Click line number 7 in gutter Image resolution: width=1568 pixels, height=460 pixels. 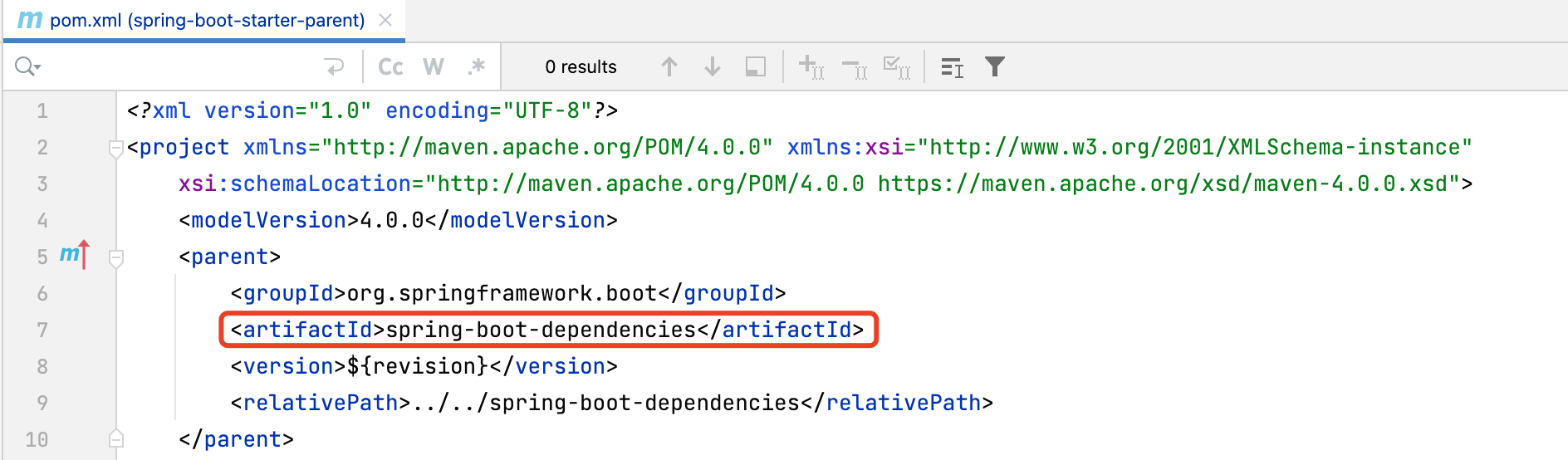[x=42, y=330]
